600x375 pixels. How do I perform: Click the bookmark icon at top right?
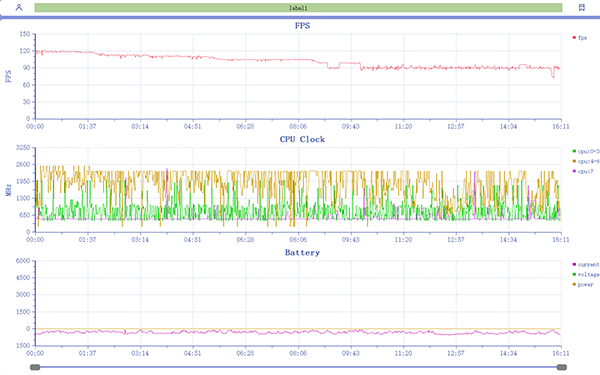tap(582, 7)
